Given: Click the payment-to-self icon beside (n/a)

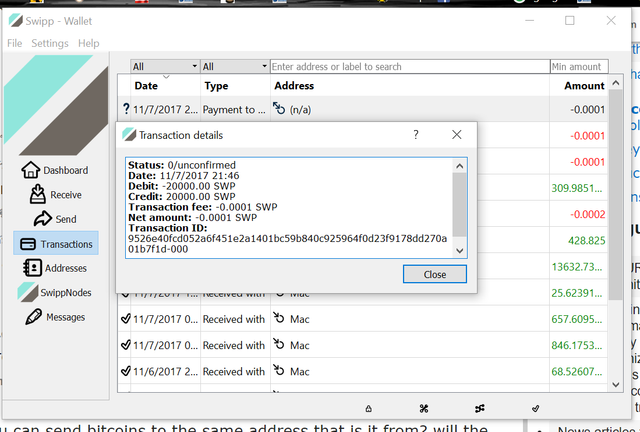Looking at the screenshot, I should 279,109.
